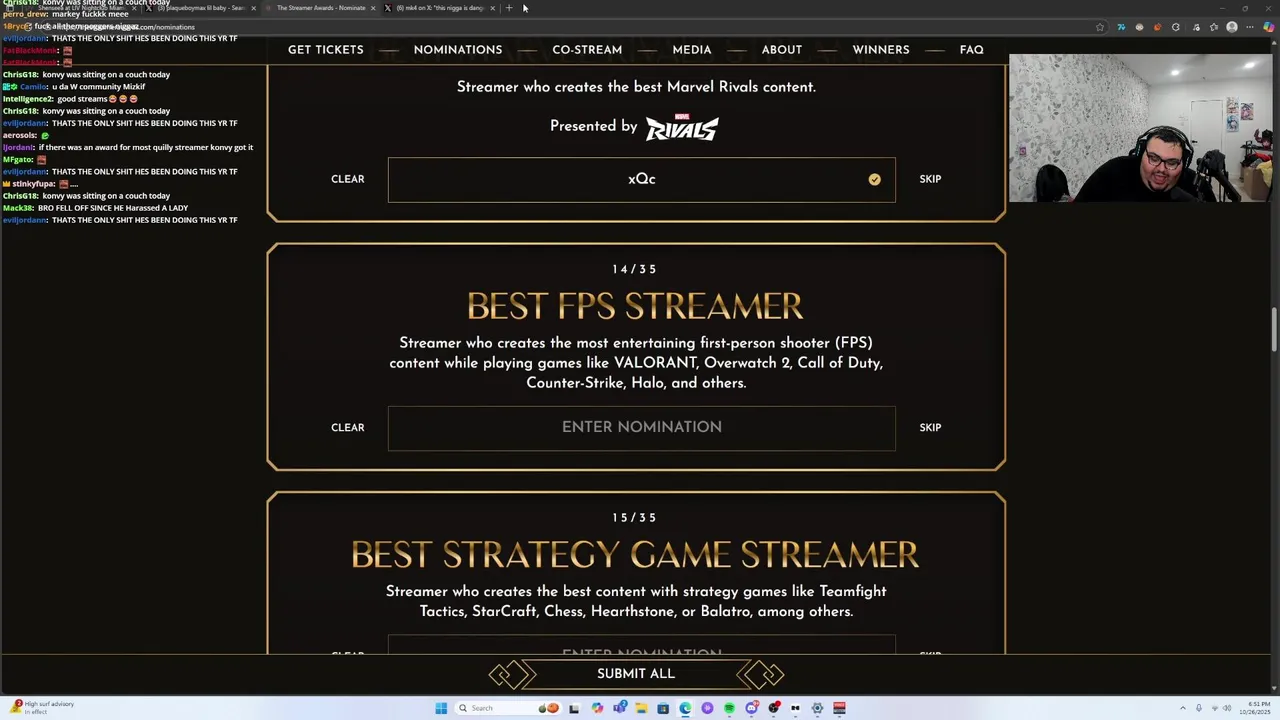This screenshot has width=1280, height=720.
Task: Open the Windows Start menu
Action: (x=441, y=708)
